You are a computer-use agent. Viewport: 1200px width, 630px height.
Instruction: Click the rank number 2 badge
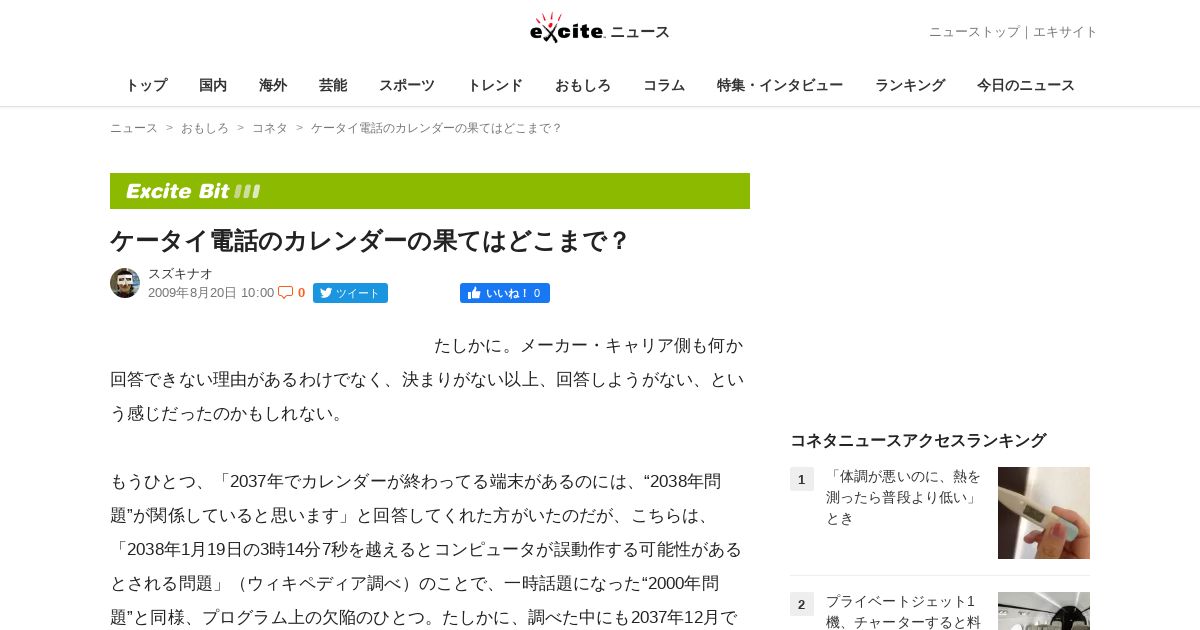pos(802,604)
